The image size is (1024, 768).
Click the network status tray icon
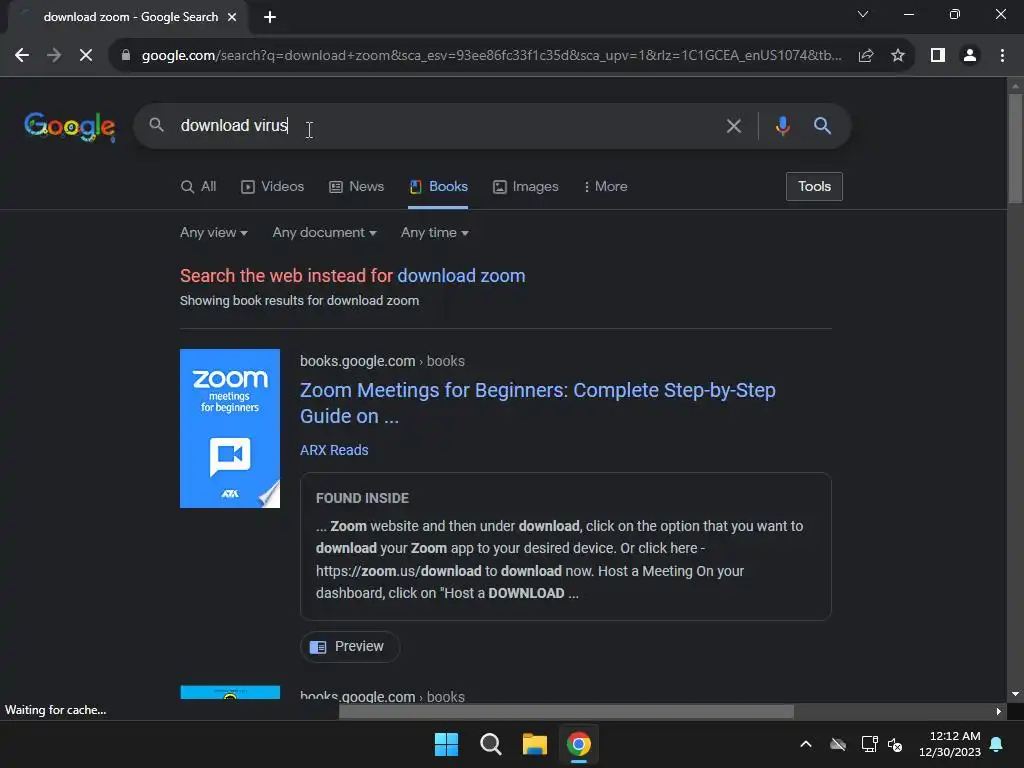click(869, 744)
